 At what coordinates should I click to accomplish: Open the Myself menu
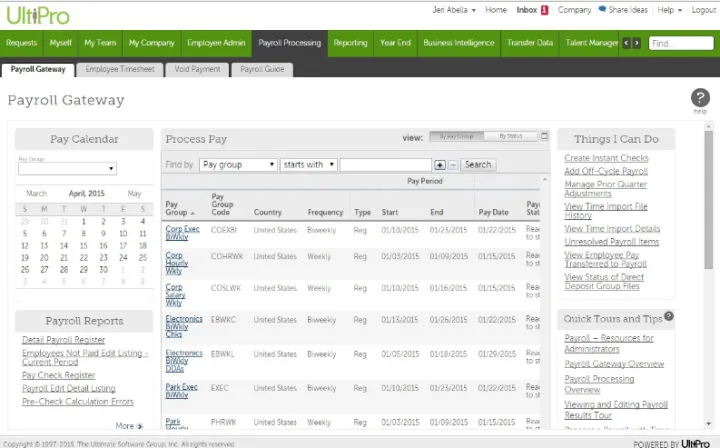[x=61, y=43]
